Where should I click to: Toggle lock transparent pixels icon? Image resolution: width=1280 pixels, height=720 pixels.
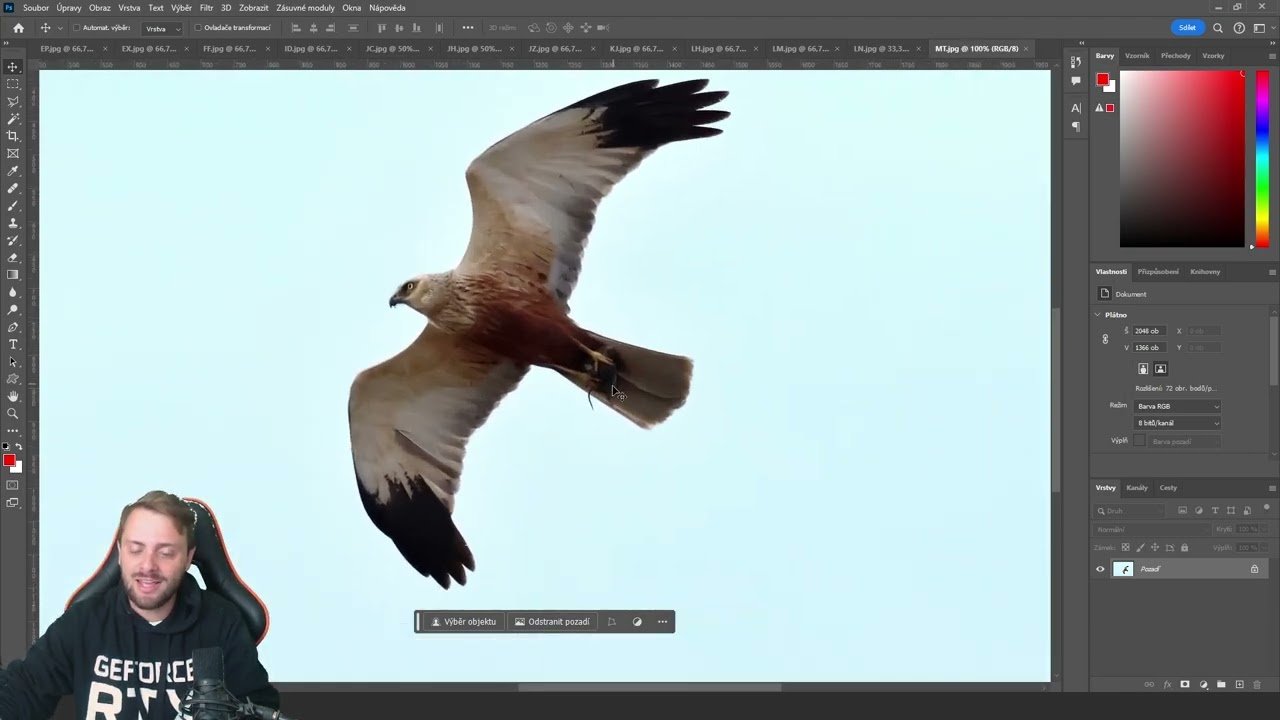click(x=1125, y=548)
